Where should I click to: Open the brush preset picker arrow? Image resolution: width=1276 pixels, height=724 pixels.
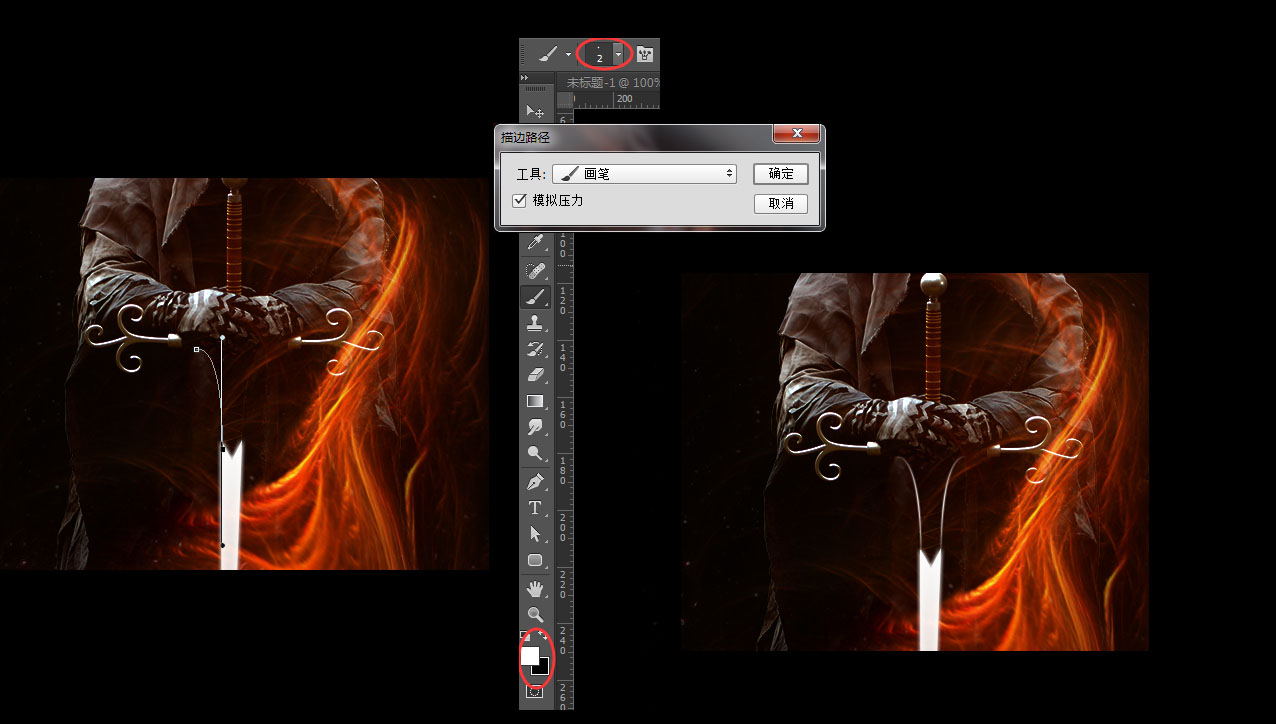click(x=620, y=54)
